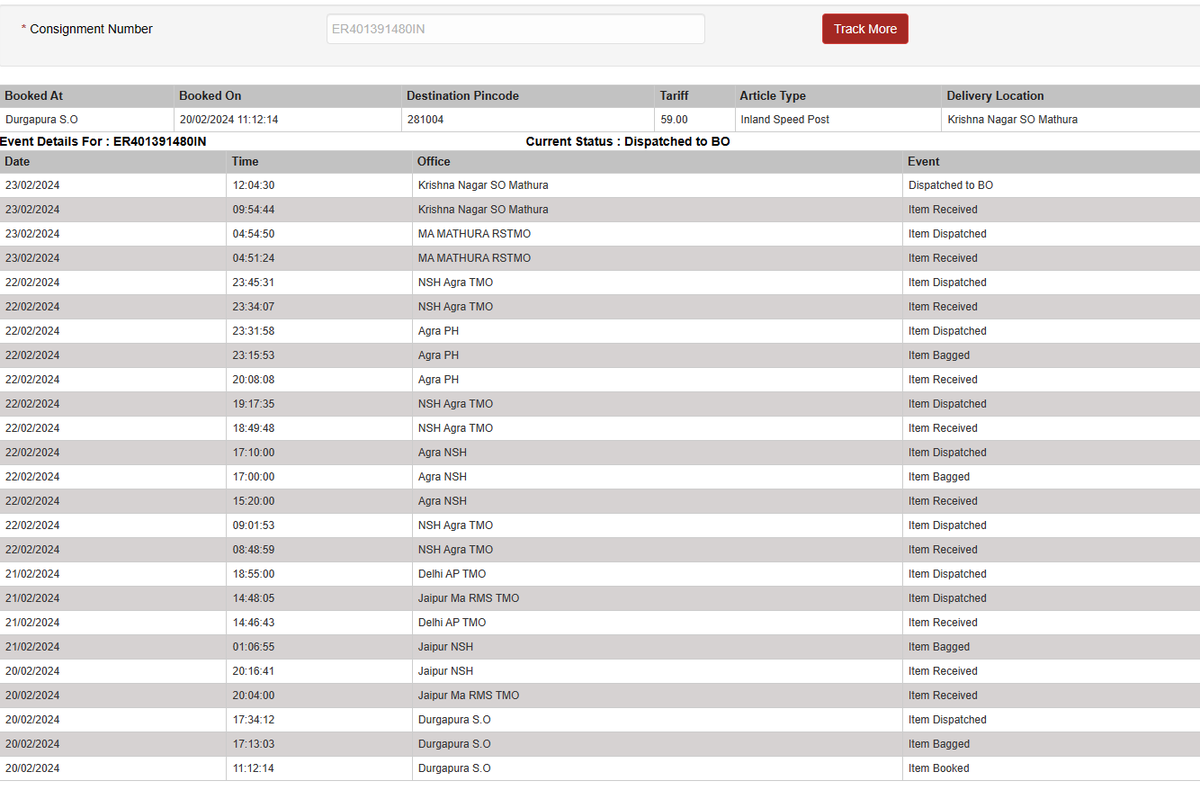Select Jaipur Ma RMS TMO in the 14:48:05 row

coord(468,598)
